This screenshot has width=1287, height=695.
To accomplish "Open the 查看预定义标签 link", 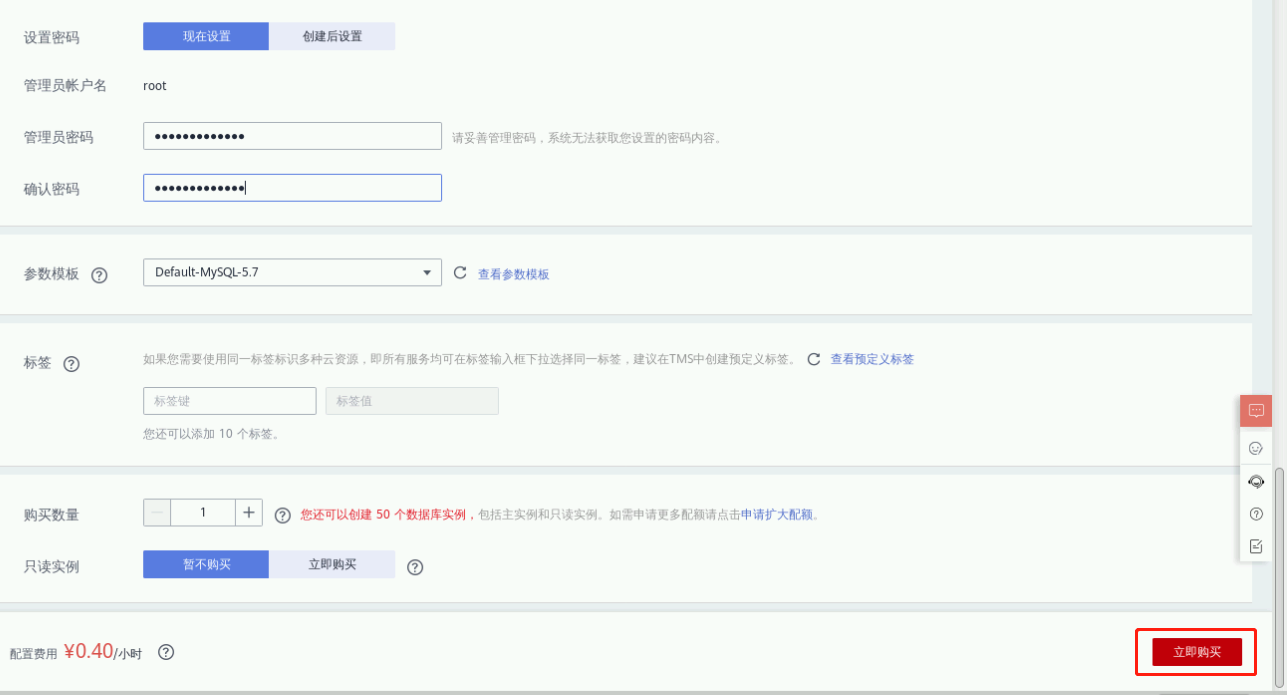I will pos(872,359).
